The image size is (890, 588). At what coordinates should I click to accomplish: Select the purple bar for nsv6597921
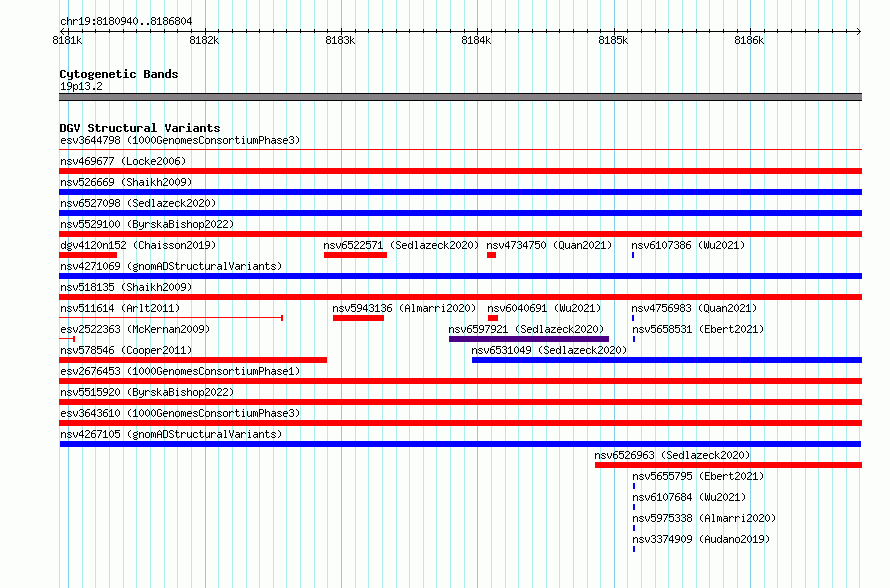[529, 339]
